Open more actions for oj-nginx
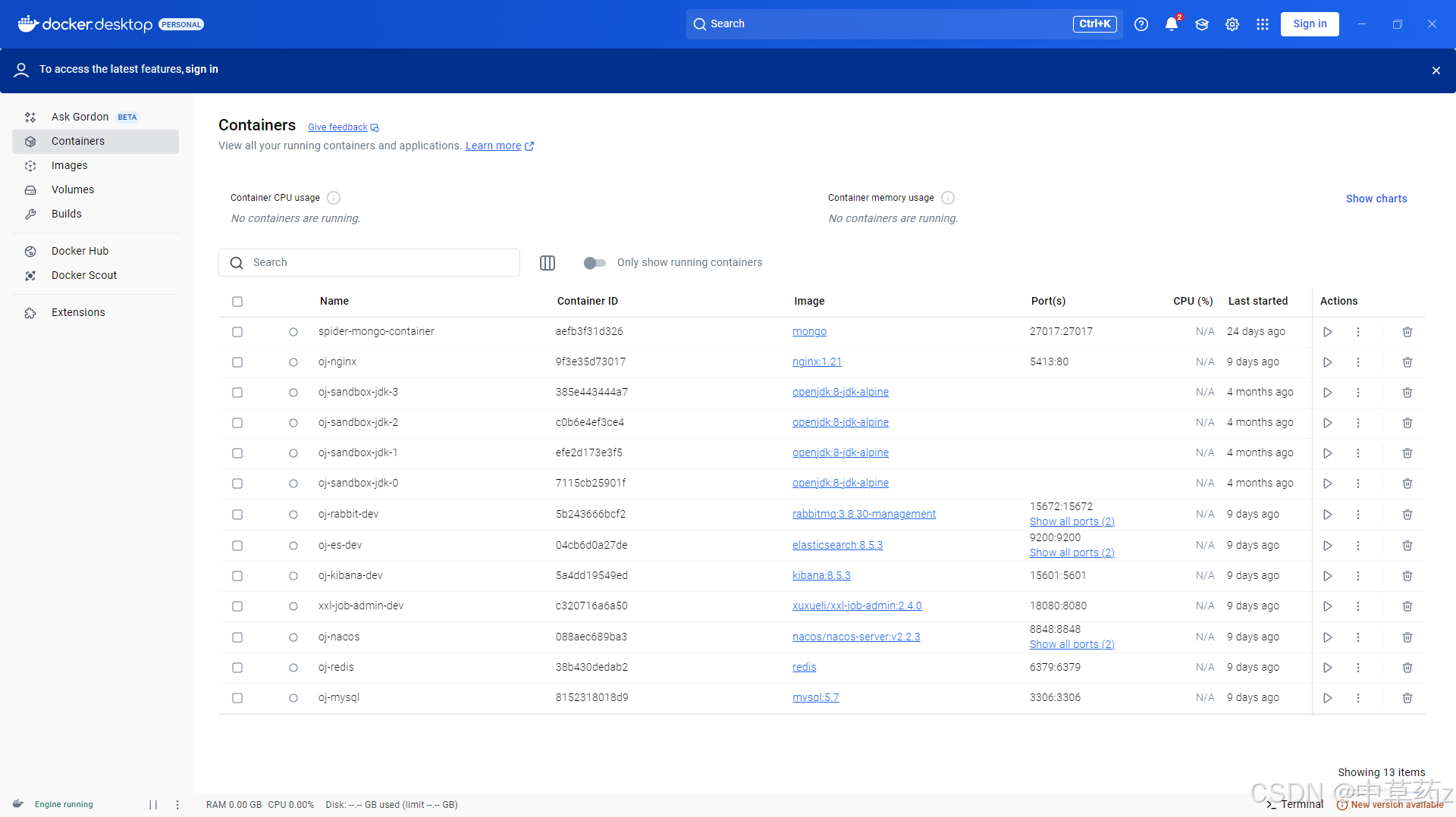1456x817 pixels. (x=1358, y=362)
